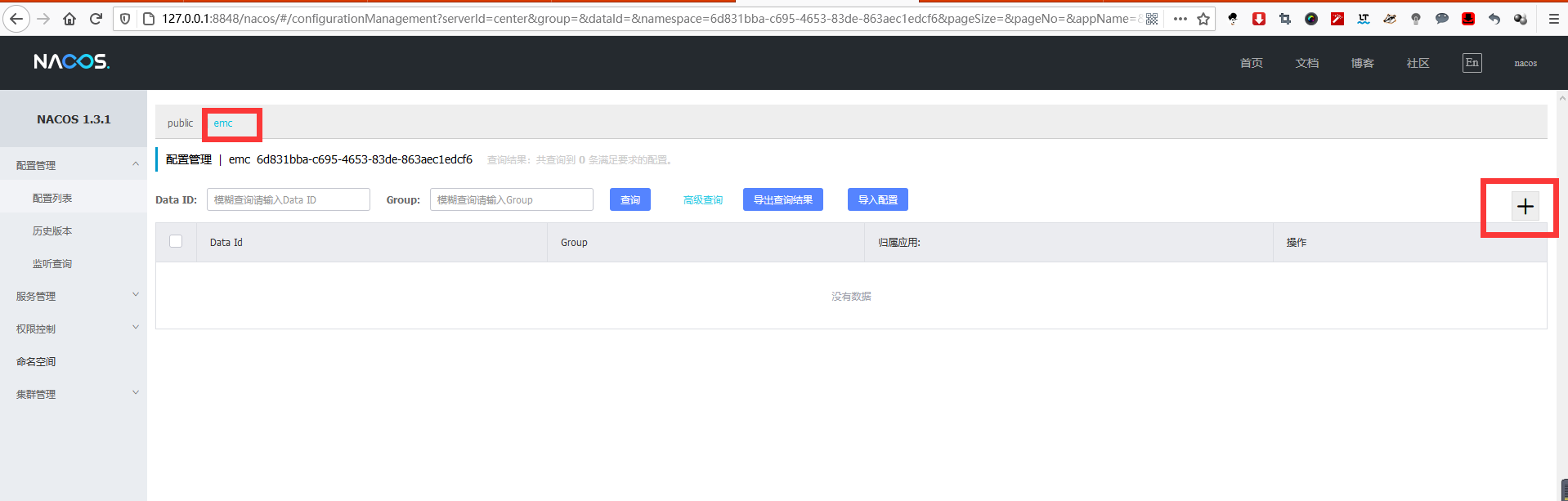Toggle the select-all checkbox in table header

click(x=176, y=241)
